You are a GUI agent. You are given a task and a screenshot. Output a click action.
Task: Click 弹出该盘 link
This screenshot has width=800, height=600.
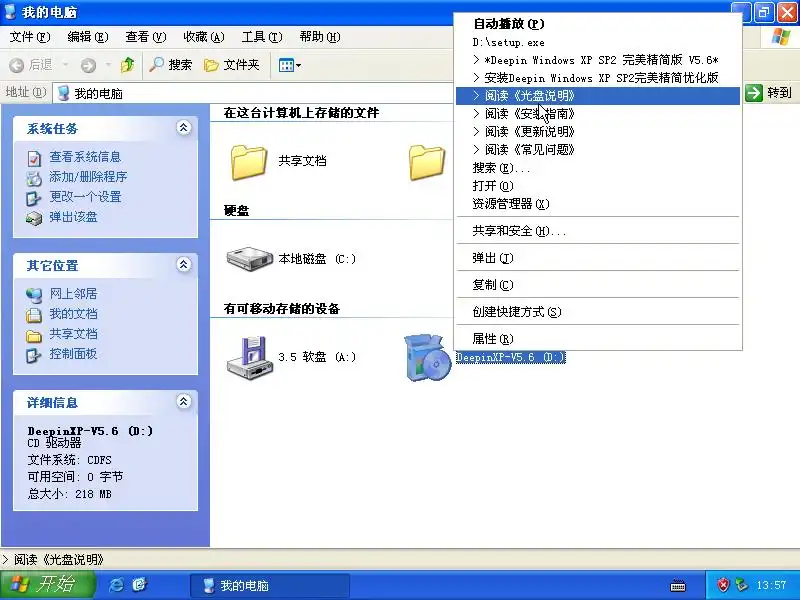click(x=73, y=217)
